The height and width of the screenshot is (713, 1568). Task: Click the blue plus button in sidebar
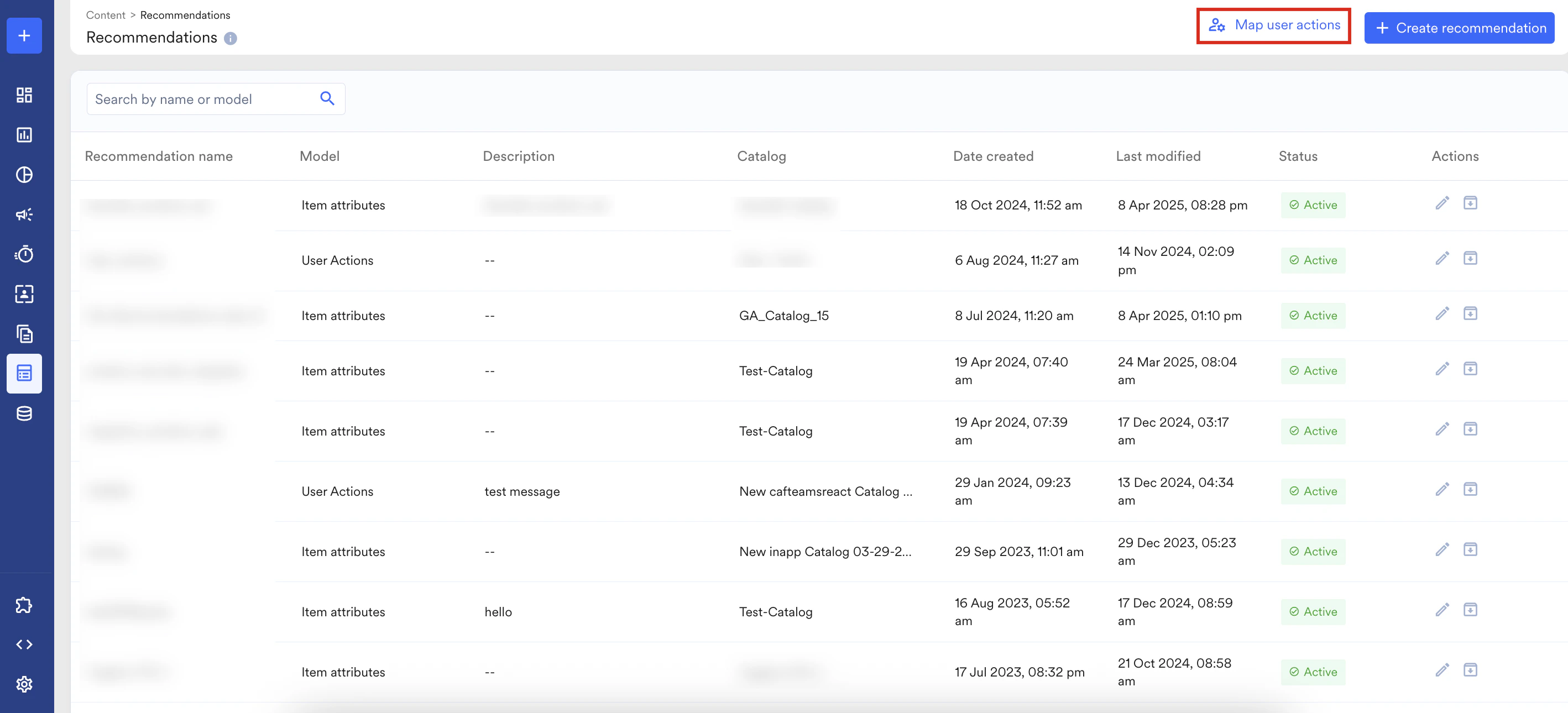click(x=24, y=36)
